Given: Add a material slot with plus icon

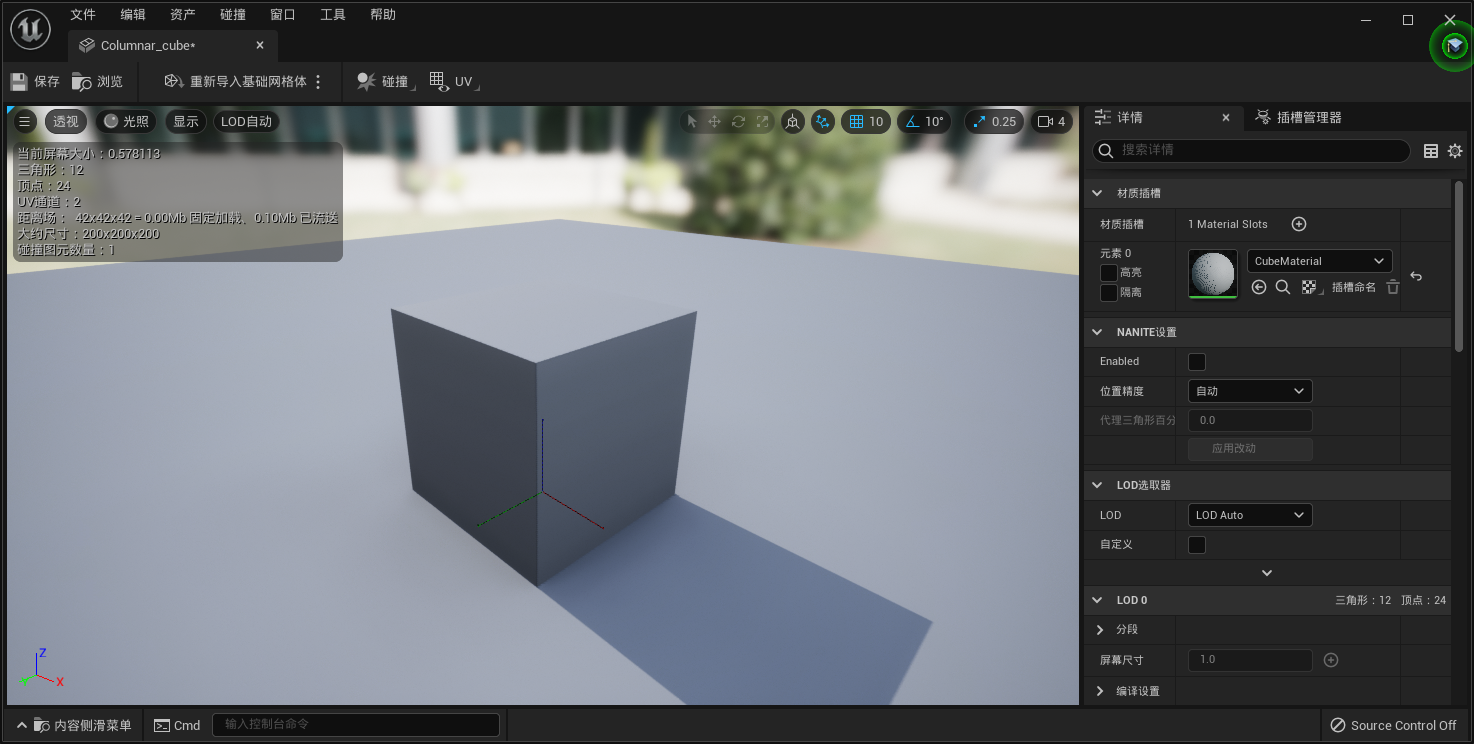Looking at the screenshot, I should coord(1299,224).
